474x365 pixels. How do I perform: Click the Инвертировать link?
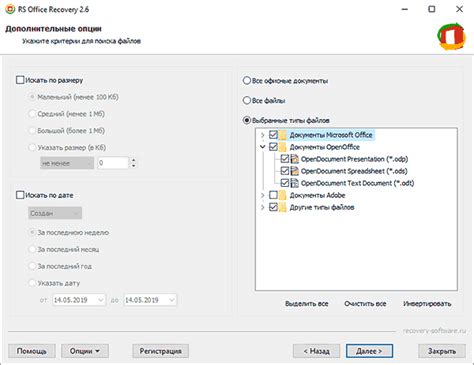click(427, 304)
